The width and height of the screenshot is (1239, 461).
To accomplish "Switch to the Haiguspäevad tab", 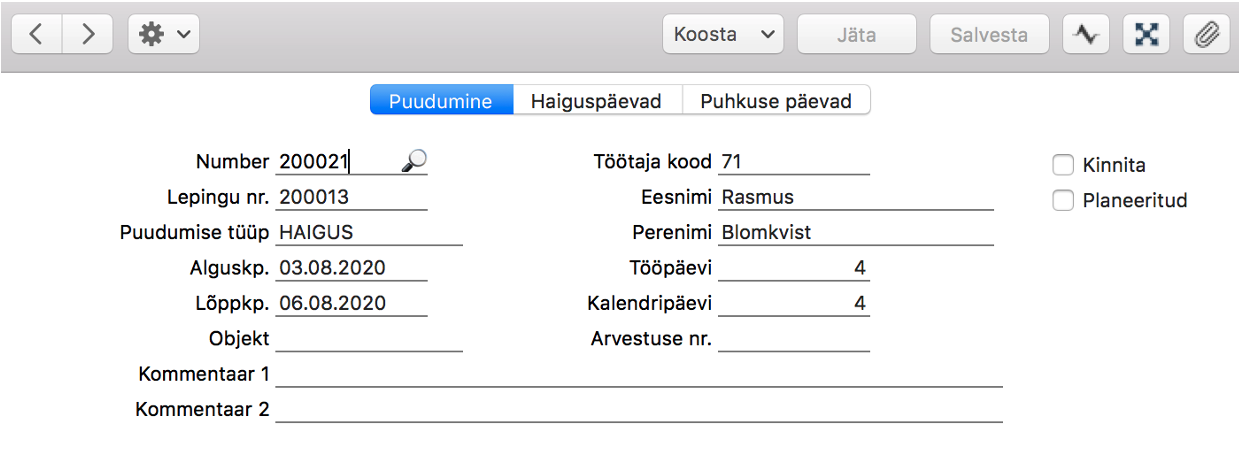I will [597, 101].
